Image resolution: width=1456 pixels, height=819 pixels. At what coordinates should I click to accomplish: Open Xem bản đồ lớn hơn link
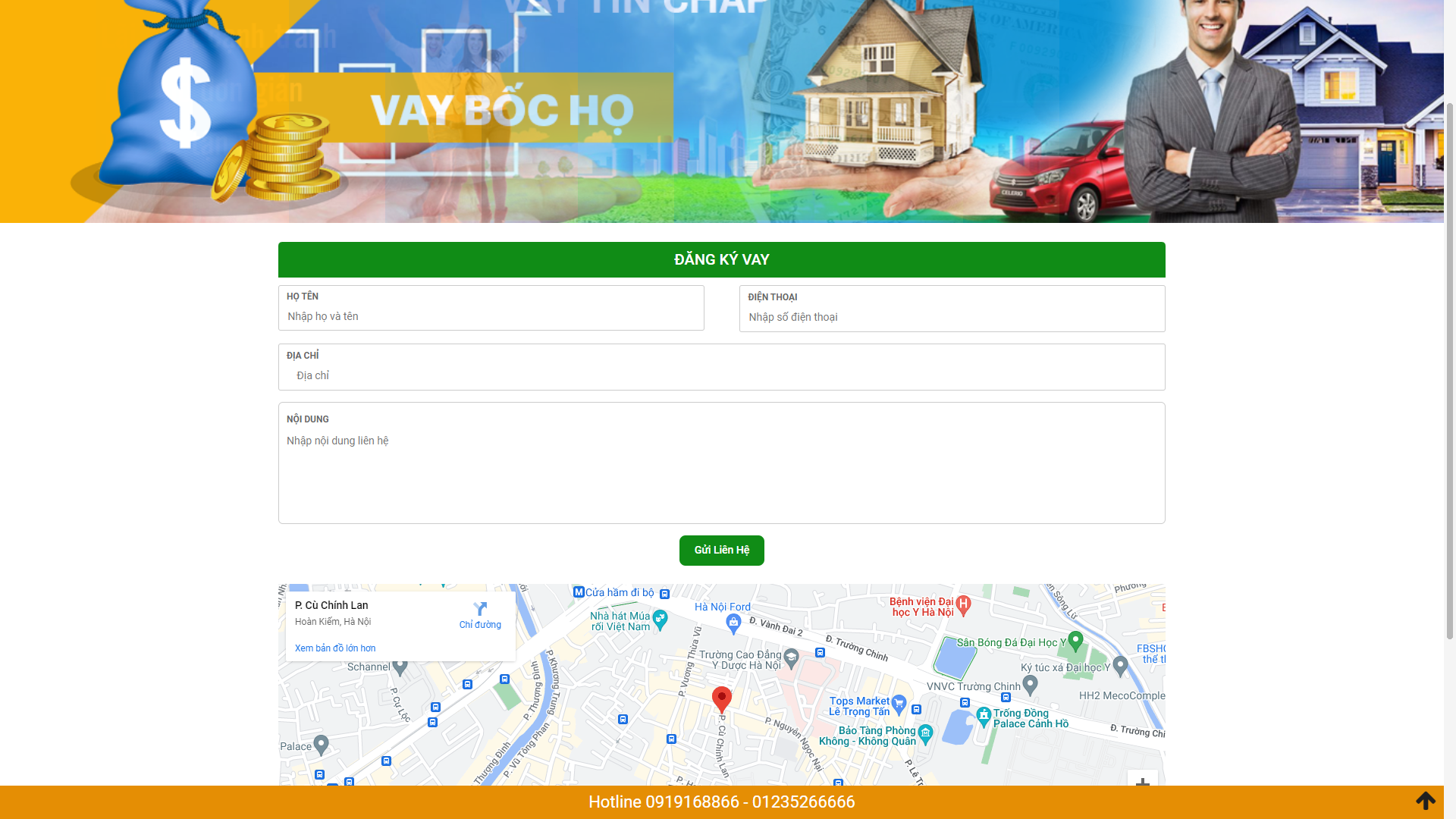tap(335, 648)
